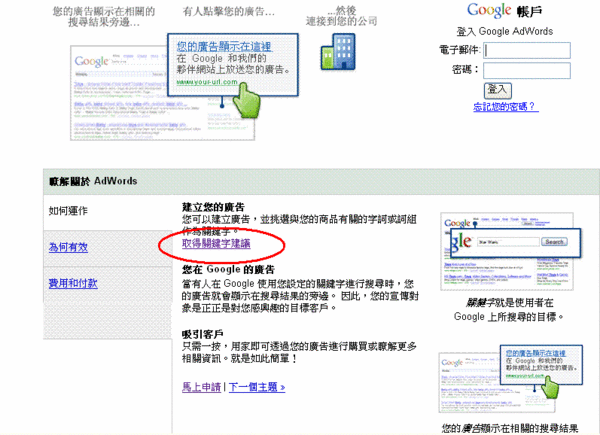Click the 建立您的廣告 heading
The width and height of the screenshot is (600, 435).
213,208
